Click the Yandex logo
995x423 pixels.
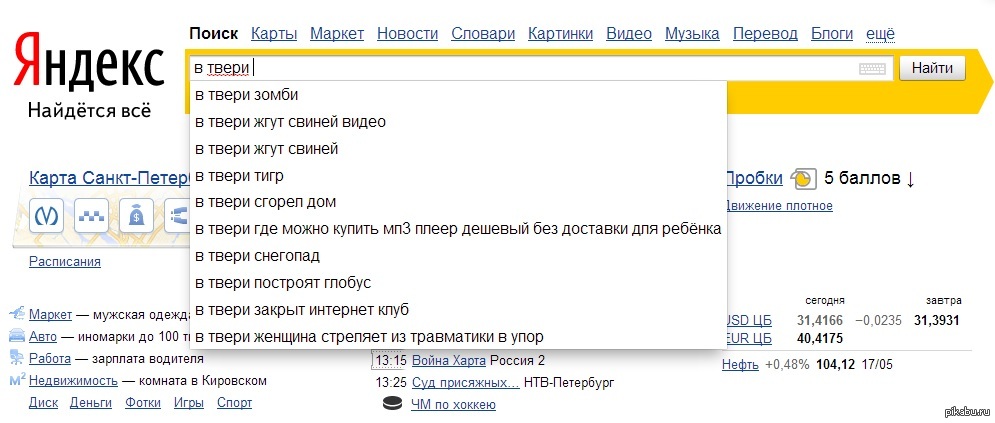(x=88, y=62)
